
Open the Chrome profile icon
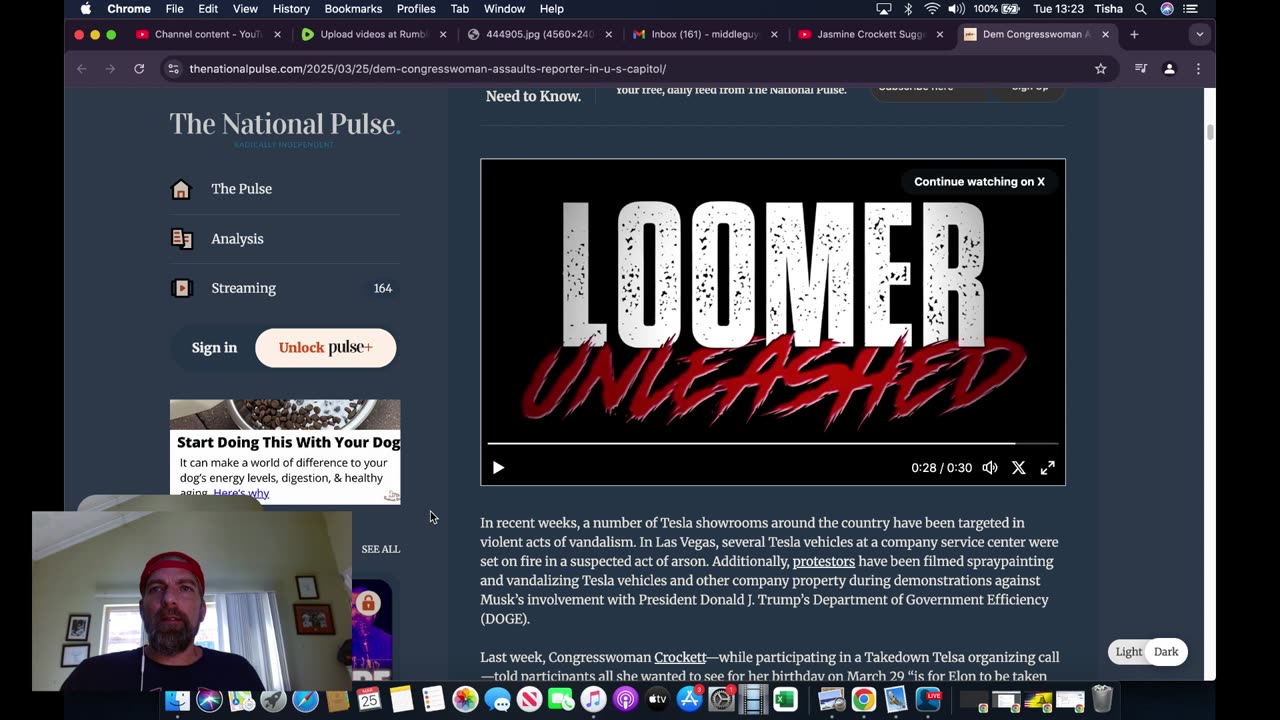click(1169, 69)
